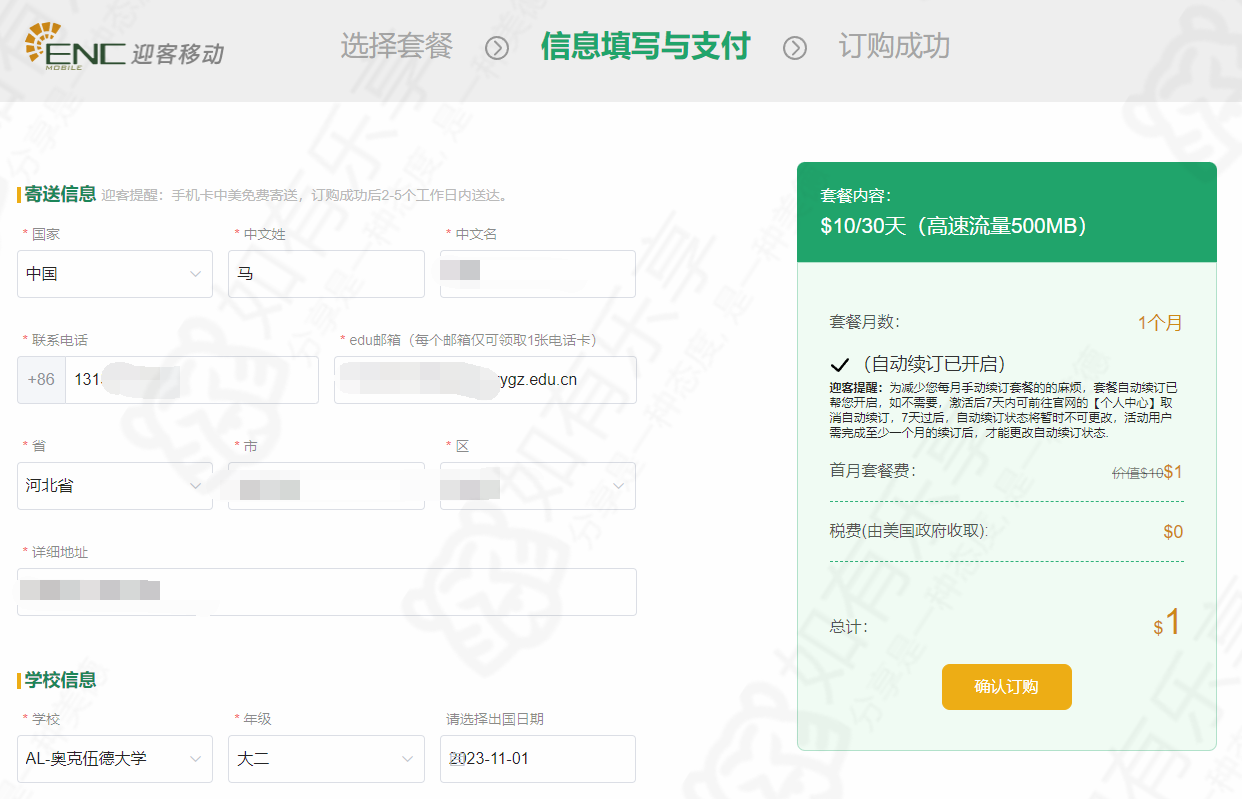Focus the 中文名 input field

(538, 274)
